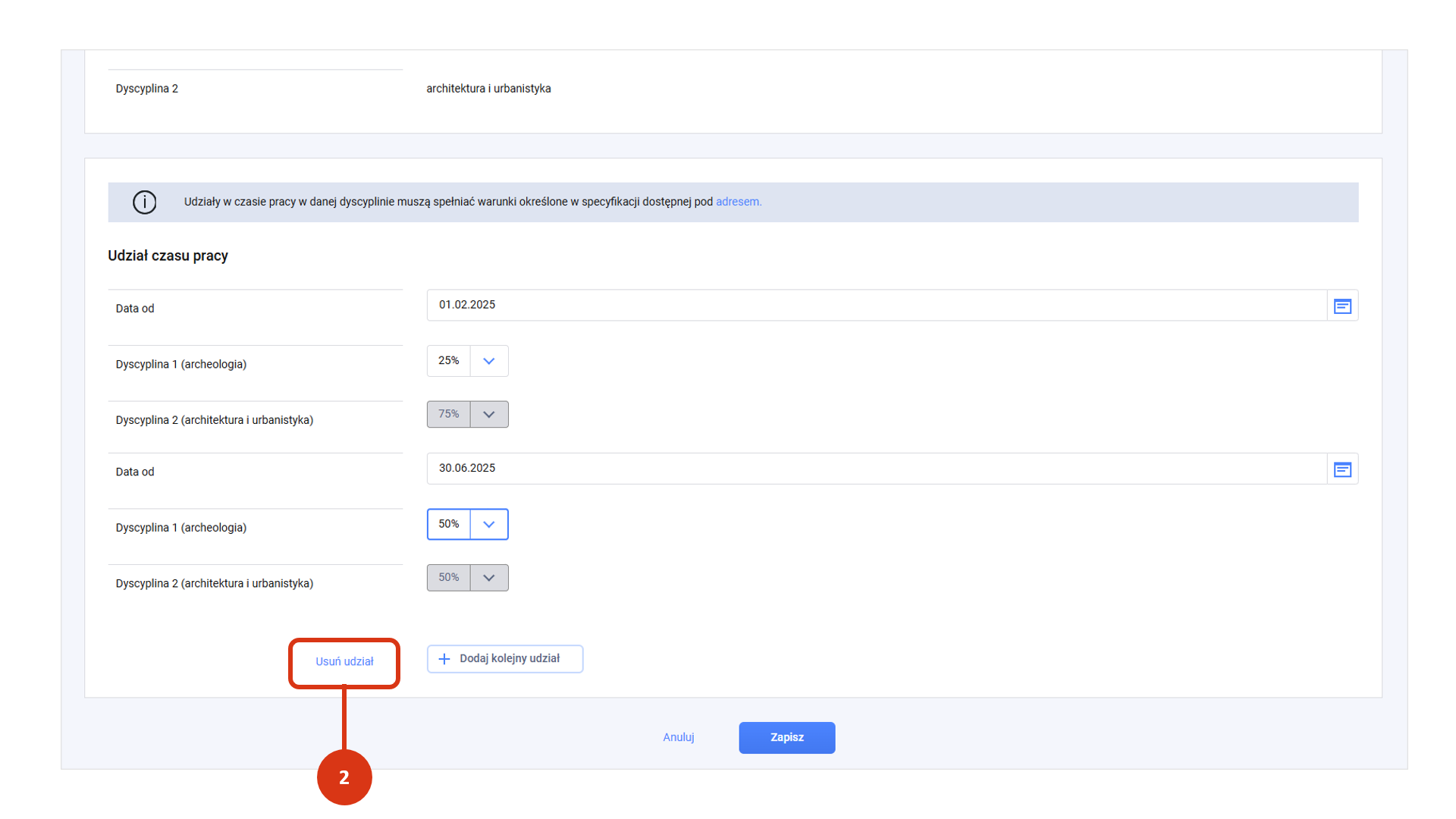Viewport: 1456px width, 819px height.
Task: Click the plus icon in Dodaj kolejny udział
Action: coord(444,659)
